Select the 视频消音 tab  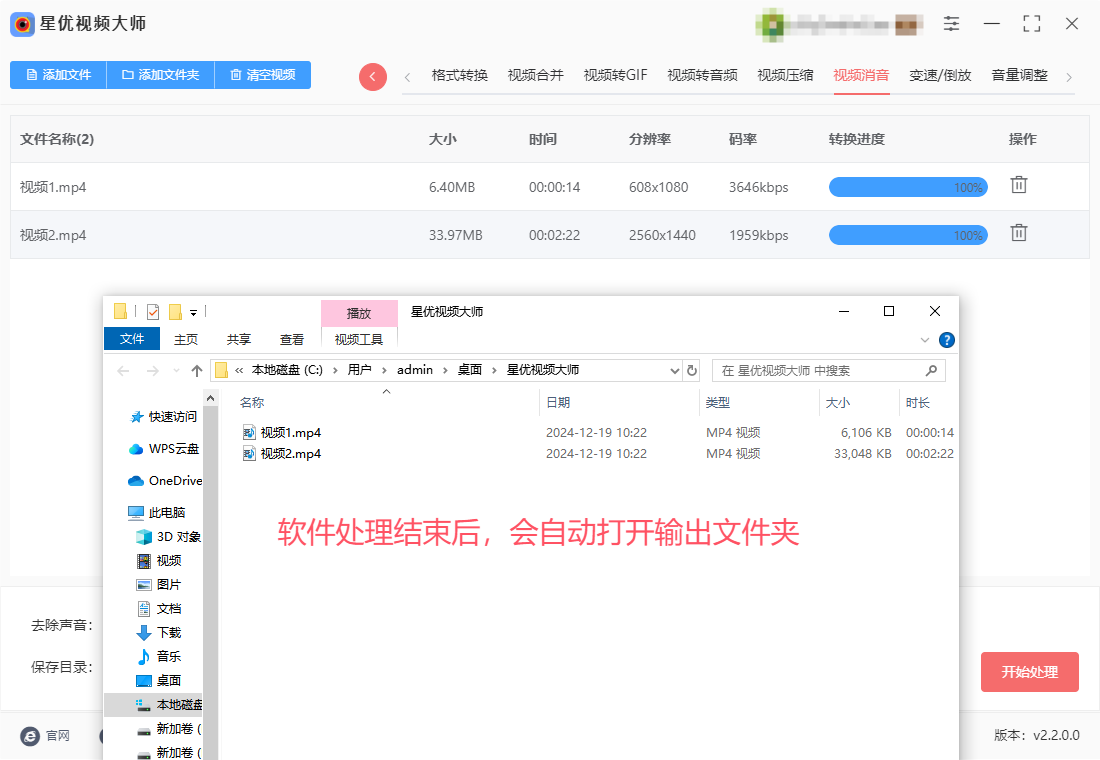pos(861,75)
